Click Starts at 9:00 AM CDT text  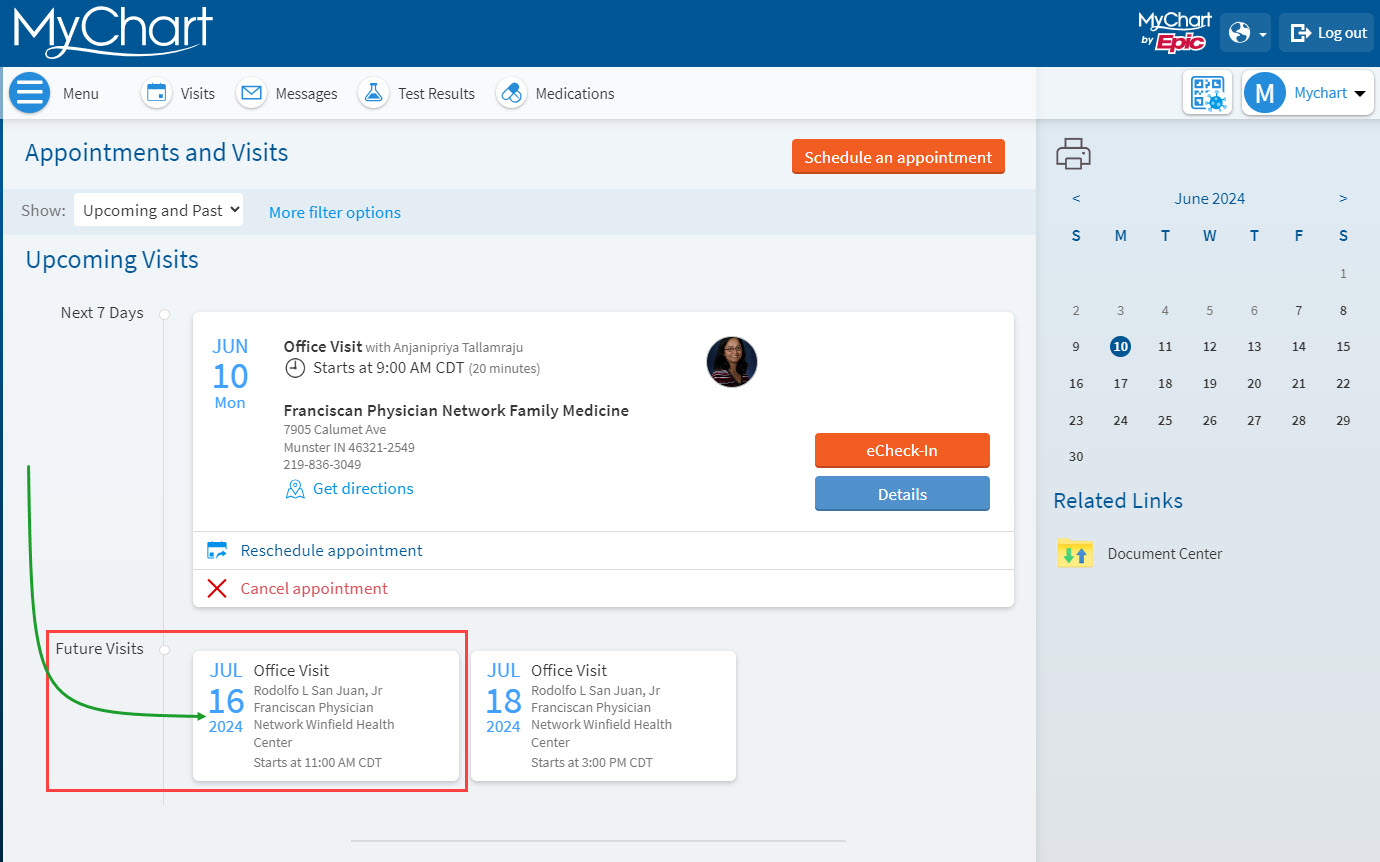pos(388,368)
